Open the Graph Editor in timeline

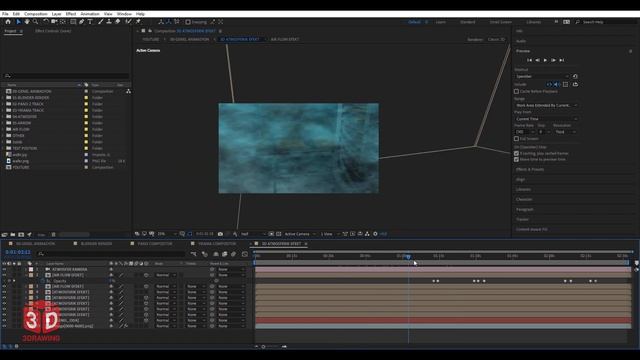coord(244,254)
